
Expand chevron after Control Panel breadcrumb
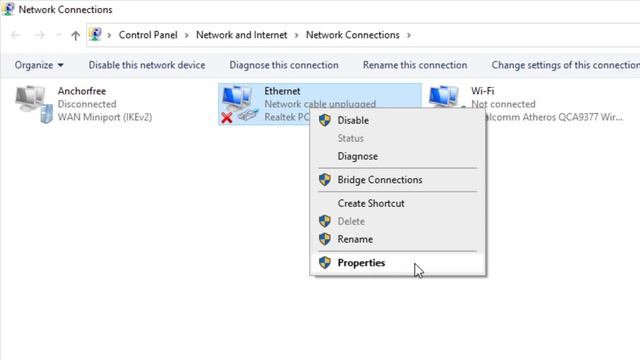coord(187,36)
